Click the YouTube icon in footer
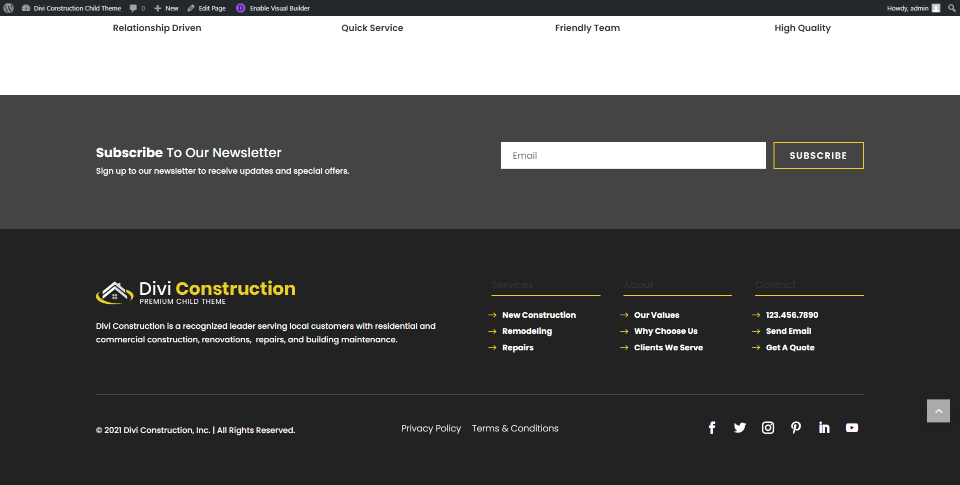Screen dimensions: 960x485 click(x=852, y=428)
